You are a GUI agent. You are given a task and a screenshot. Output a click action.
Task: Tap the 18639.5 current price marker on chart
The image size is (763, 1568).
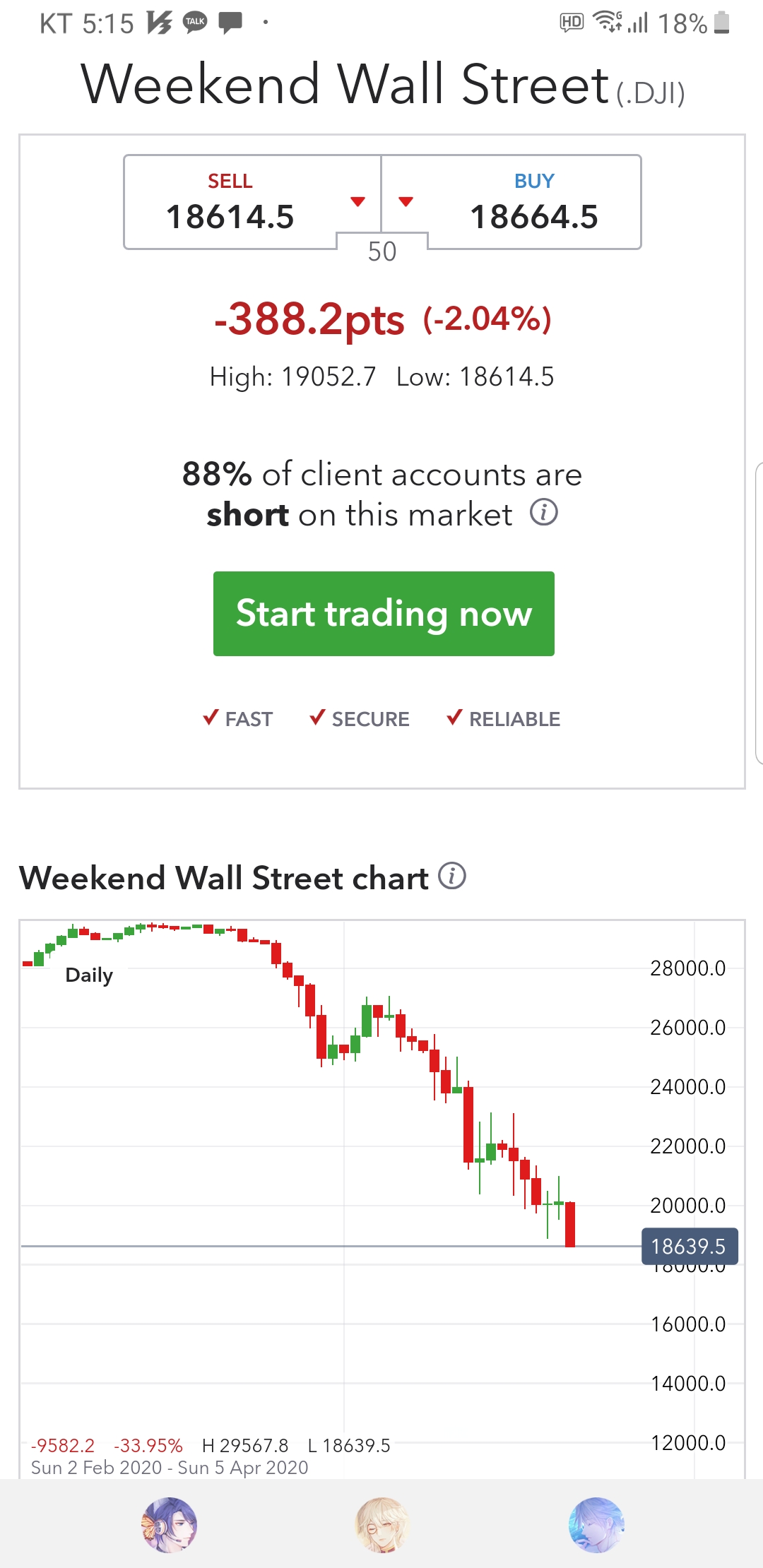[689, 1247]
